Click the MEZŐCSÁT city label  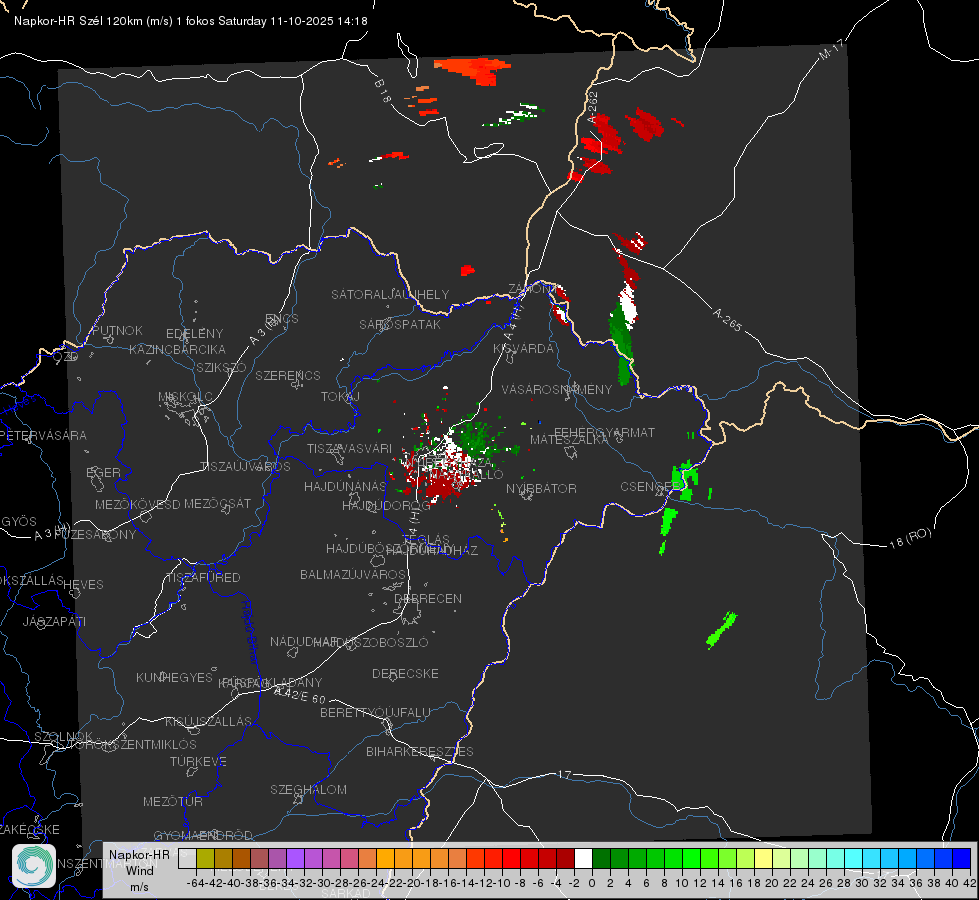point(217,503)
